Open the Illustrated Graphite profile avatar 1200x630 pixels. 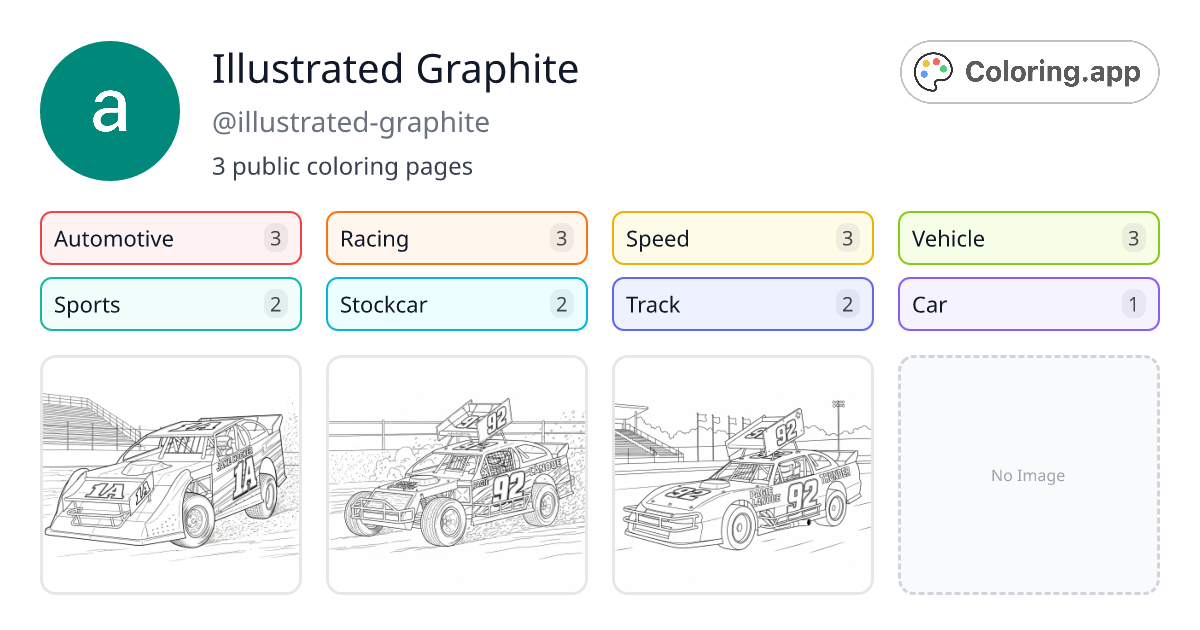pos(110,110)
